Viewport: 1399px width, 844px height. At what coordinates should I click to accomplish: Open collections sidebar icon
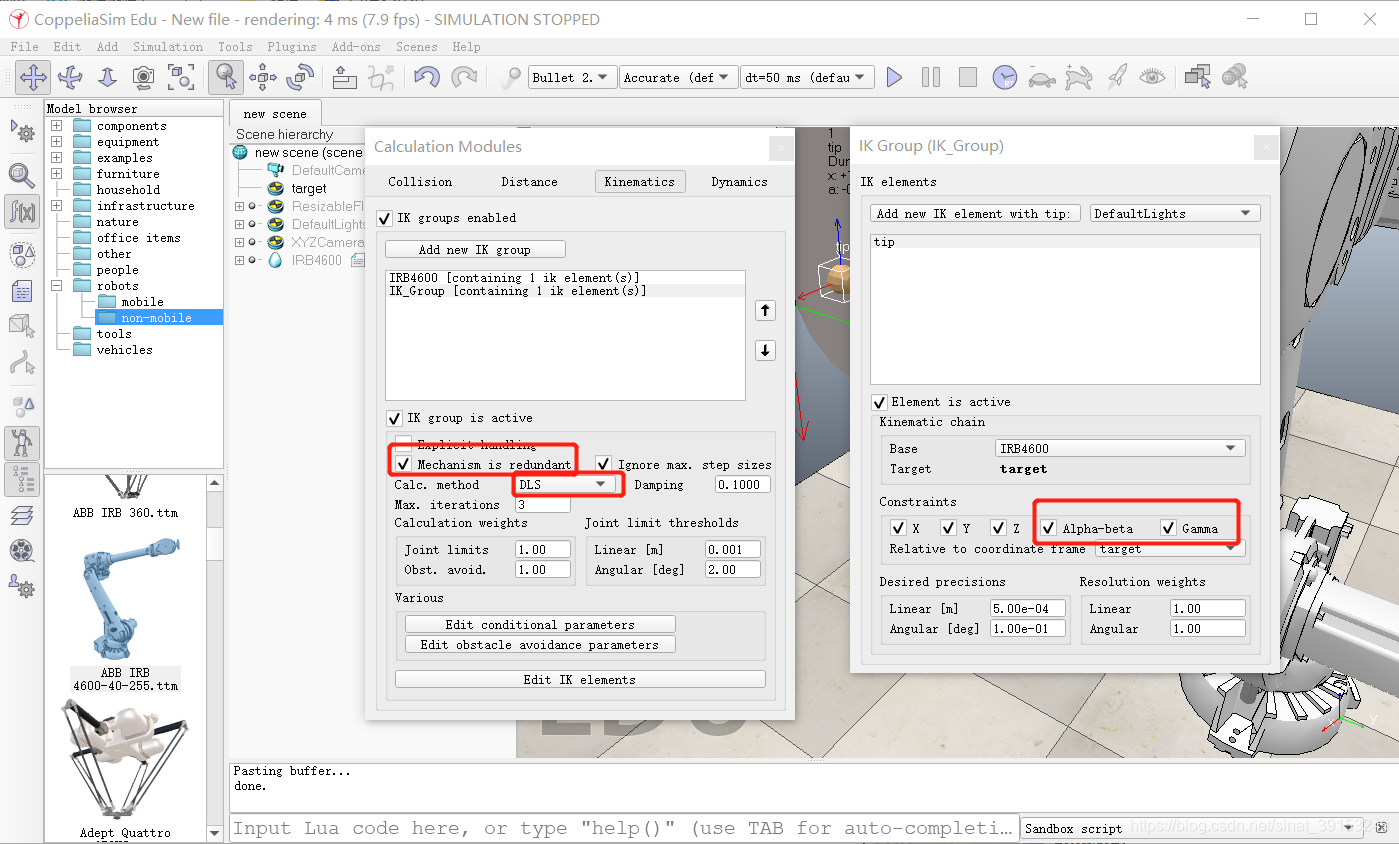[x=22, y=255]
